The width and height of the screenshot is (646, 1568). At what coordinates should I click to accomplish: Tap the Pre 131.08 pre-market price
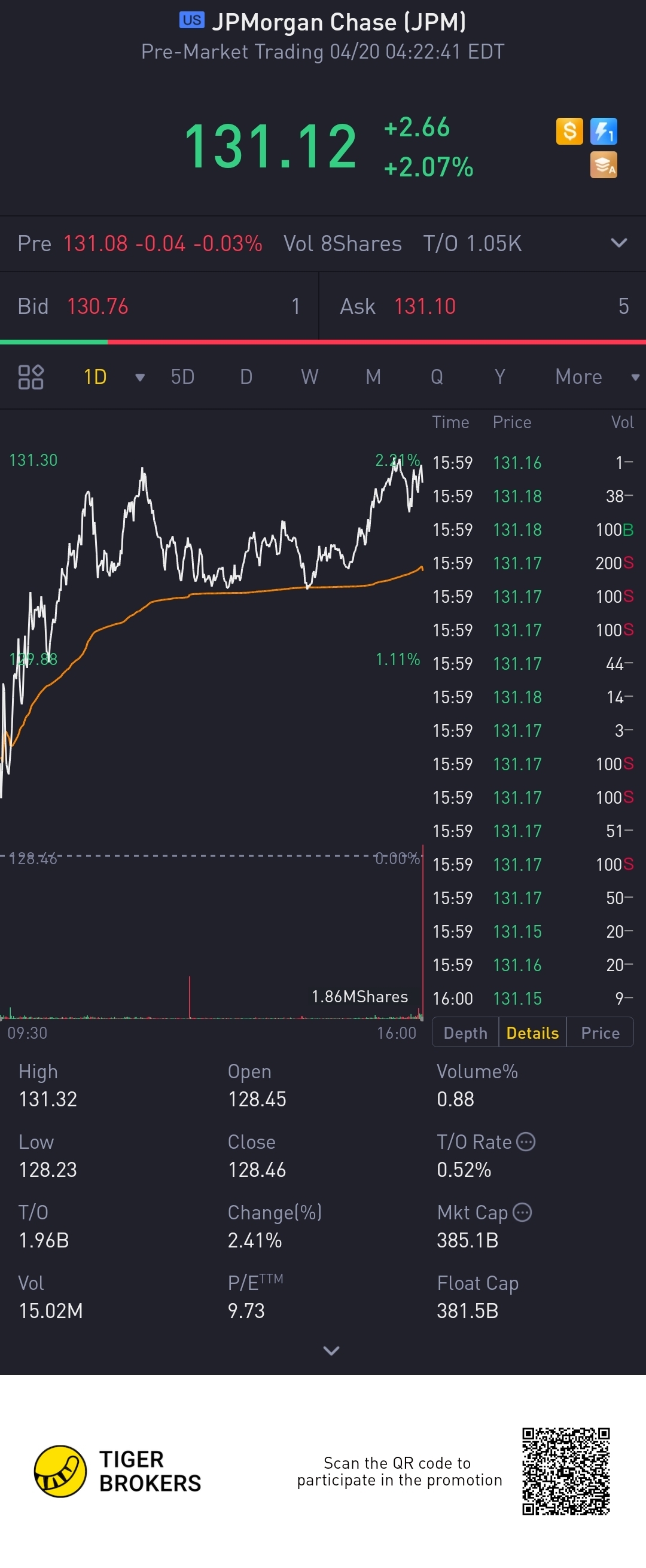point(96,243)
